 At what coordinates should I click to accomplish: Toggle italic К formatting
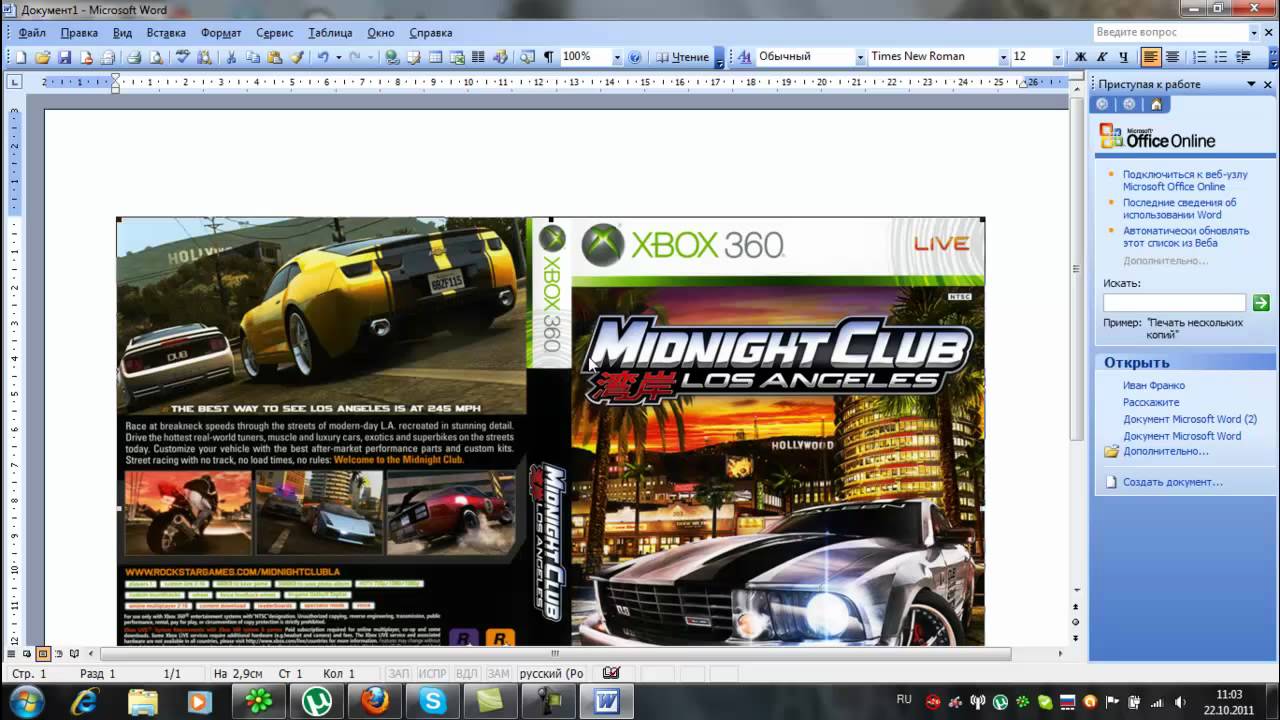[x=1102, y=57]
